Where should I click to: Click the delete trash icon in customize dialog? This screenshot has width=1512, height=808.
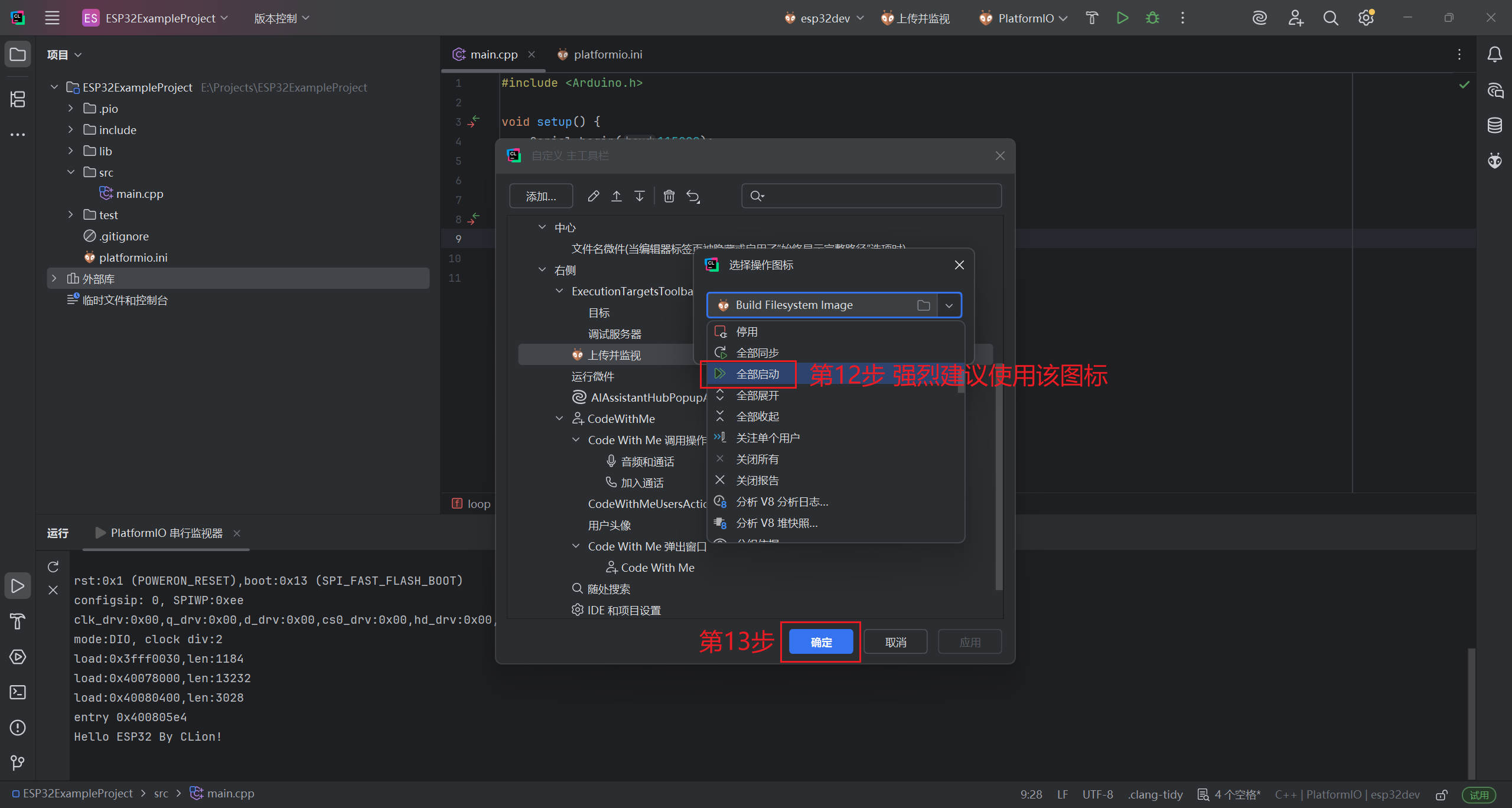tap(669, 196)
